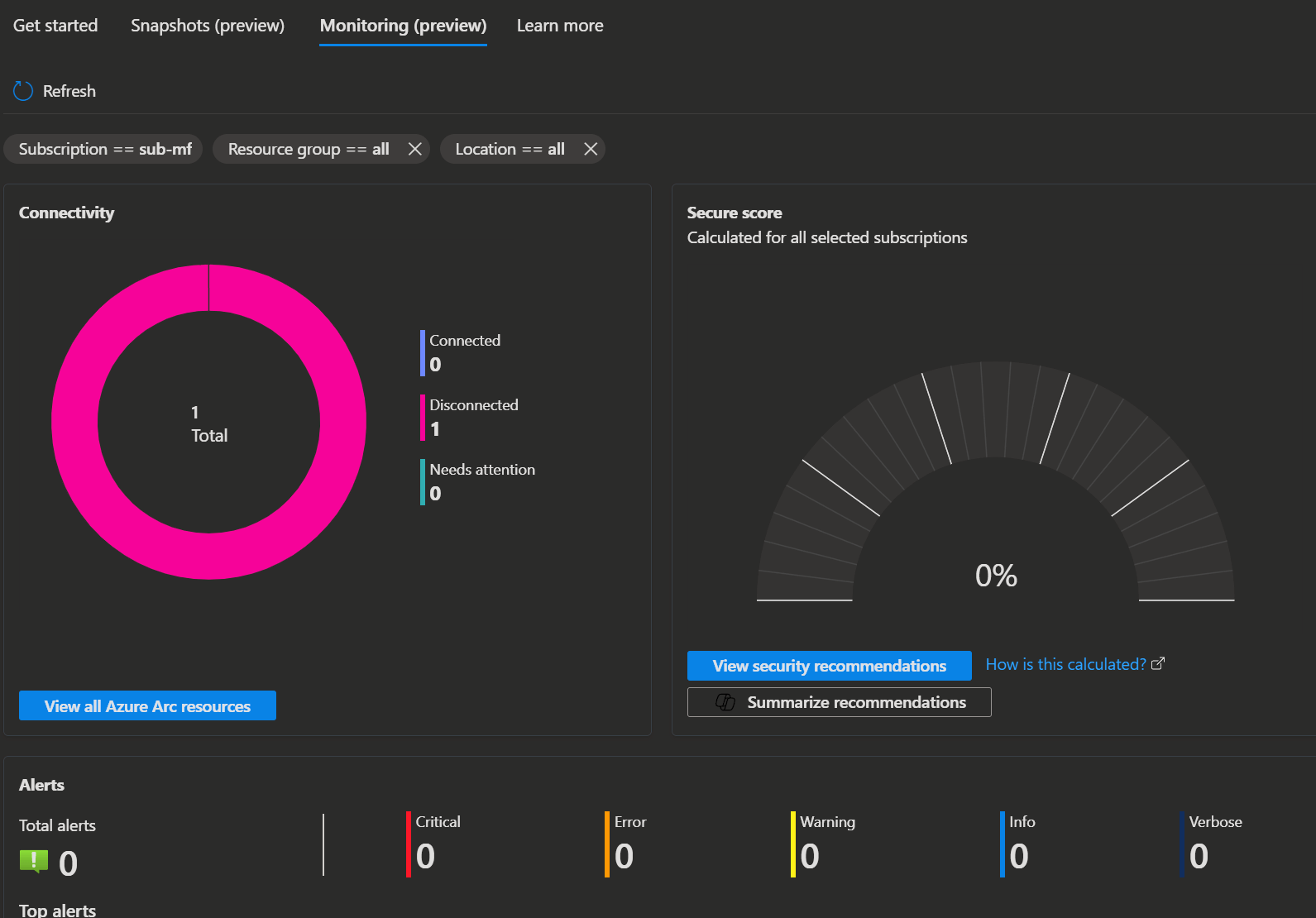Click the Warning alerts count
Screen dimensions: 1316x918
coord(811,856)
